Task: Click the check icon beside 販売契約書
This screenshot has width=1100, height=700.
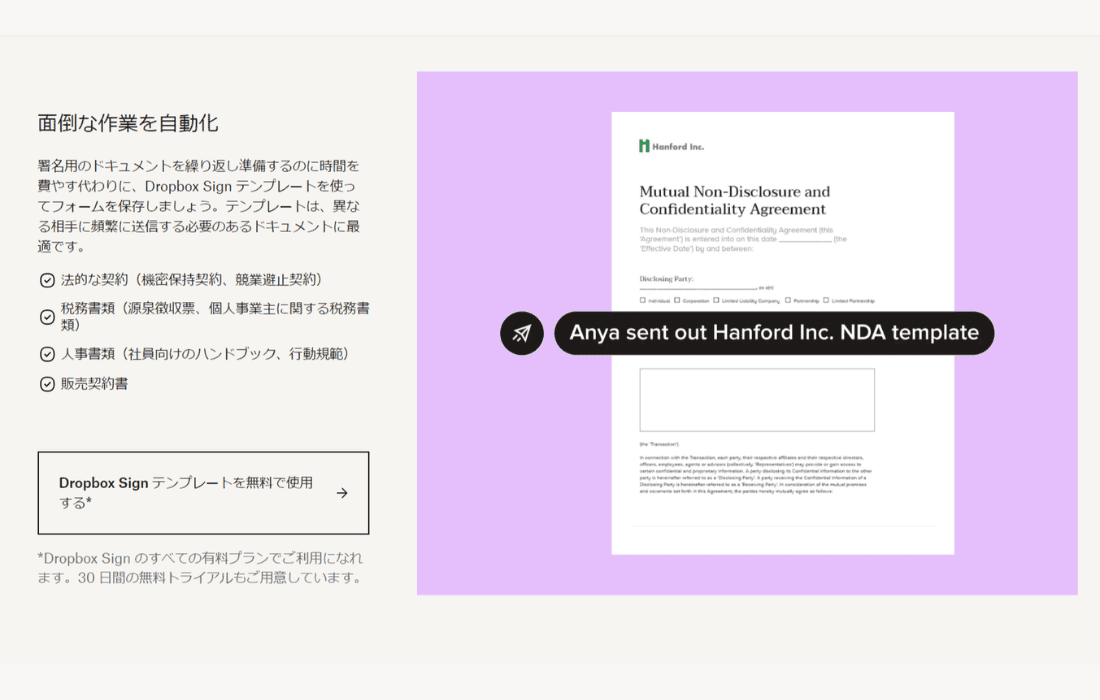Action: tap(47, 384)
